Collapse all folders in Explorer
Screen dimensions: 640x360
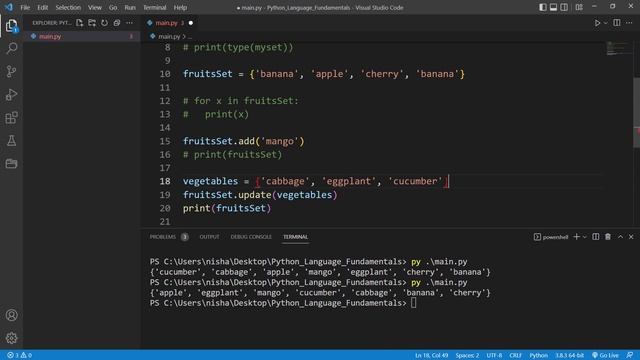(117, 23)
